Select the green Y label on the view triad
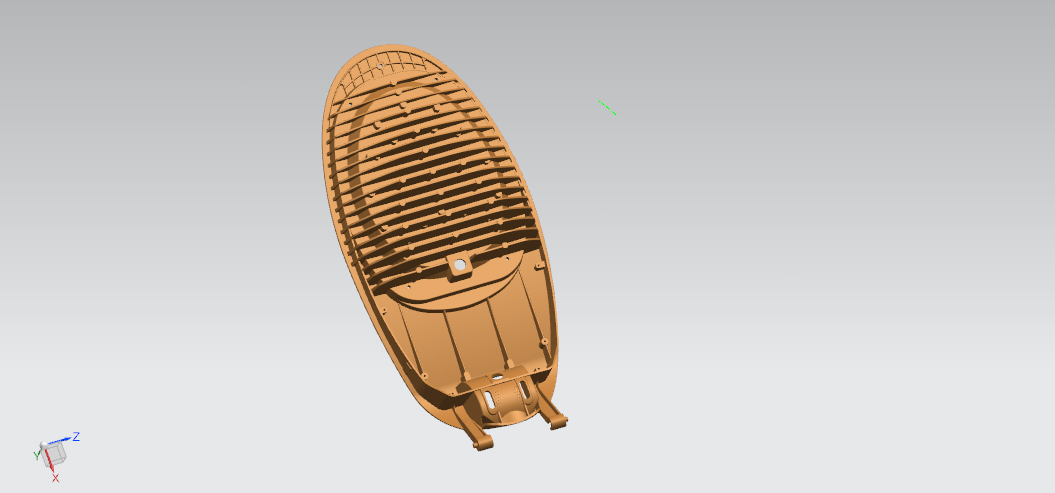This screenshot has height=493, width=1055. click(36, 455)
